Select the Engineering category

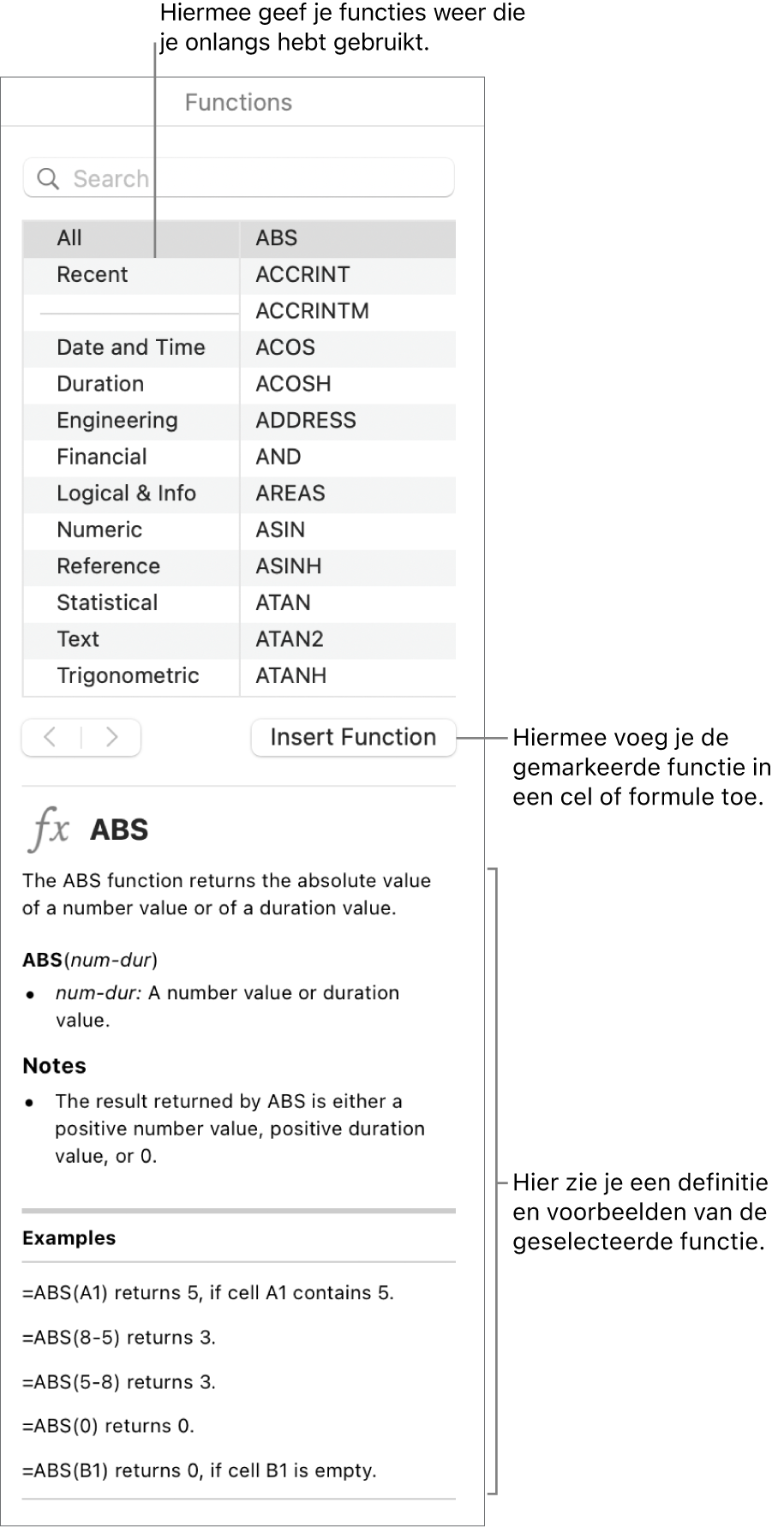click(x=117, y=421)
